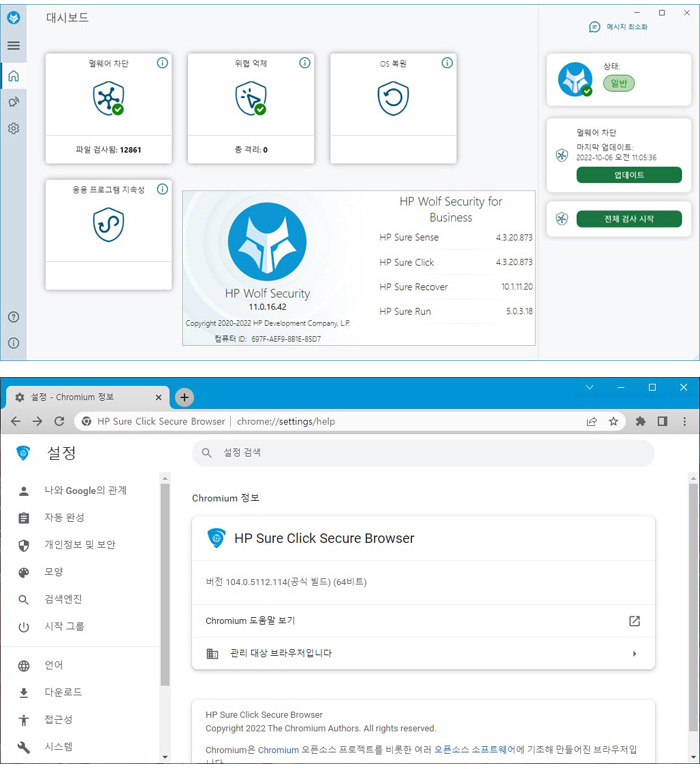Click the 총 격리: 0 text
Image resolution: width=700 pixels, height=769 pixels.
coord(251,150)
